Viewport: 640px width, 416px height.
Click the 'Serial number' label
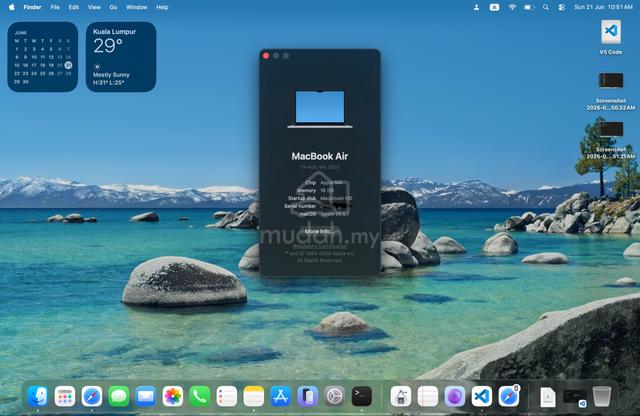pos(300,206)
